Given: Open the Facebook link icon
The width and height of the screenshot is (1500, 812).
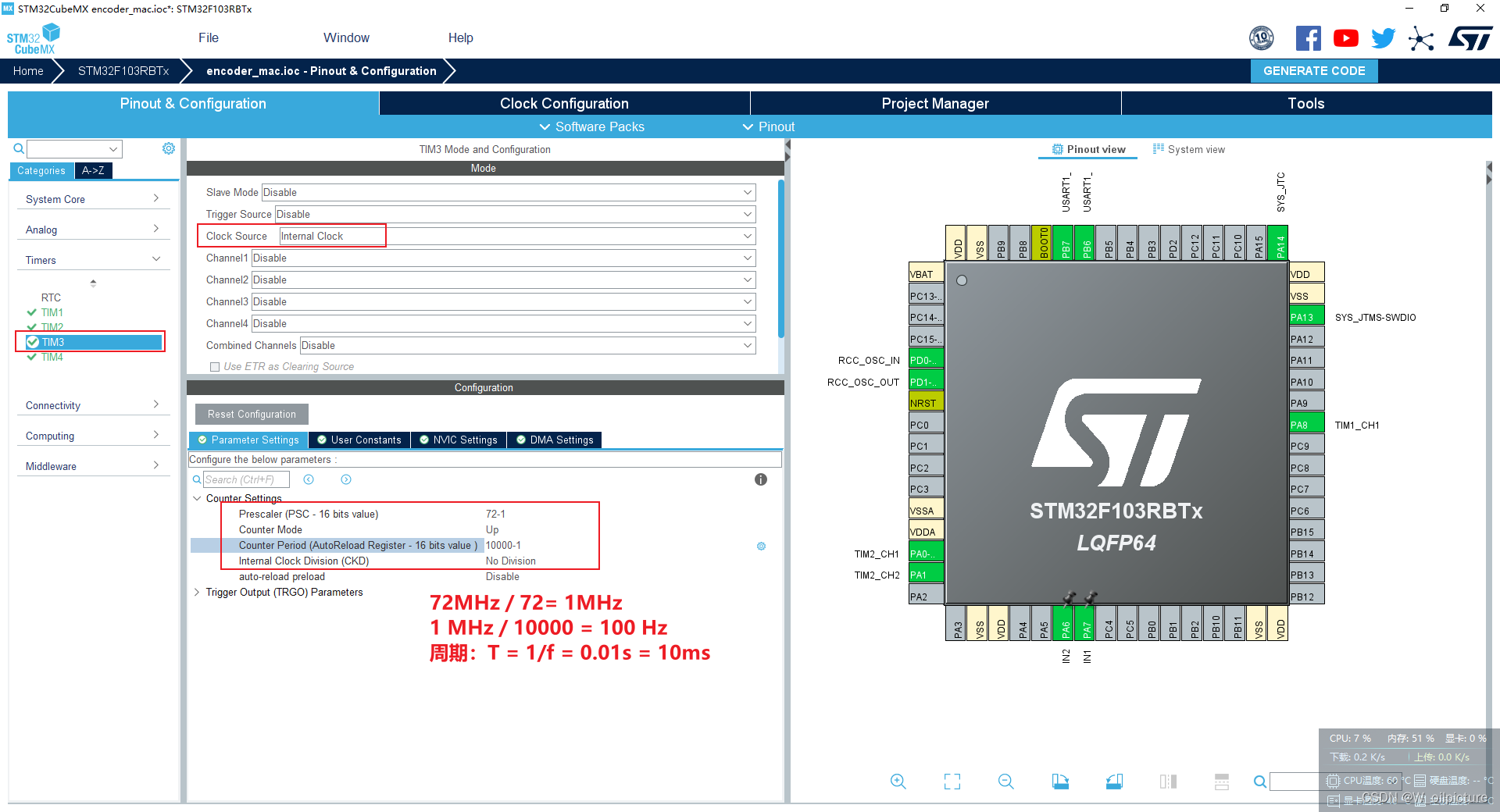Looking at the screenshot, I should pyautogui.click(x=1309, y=38).
